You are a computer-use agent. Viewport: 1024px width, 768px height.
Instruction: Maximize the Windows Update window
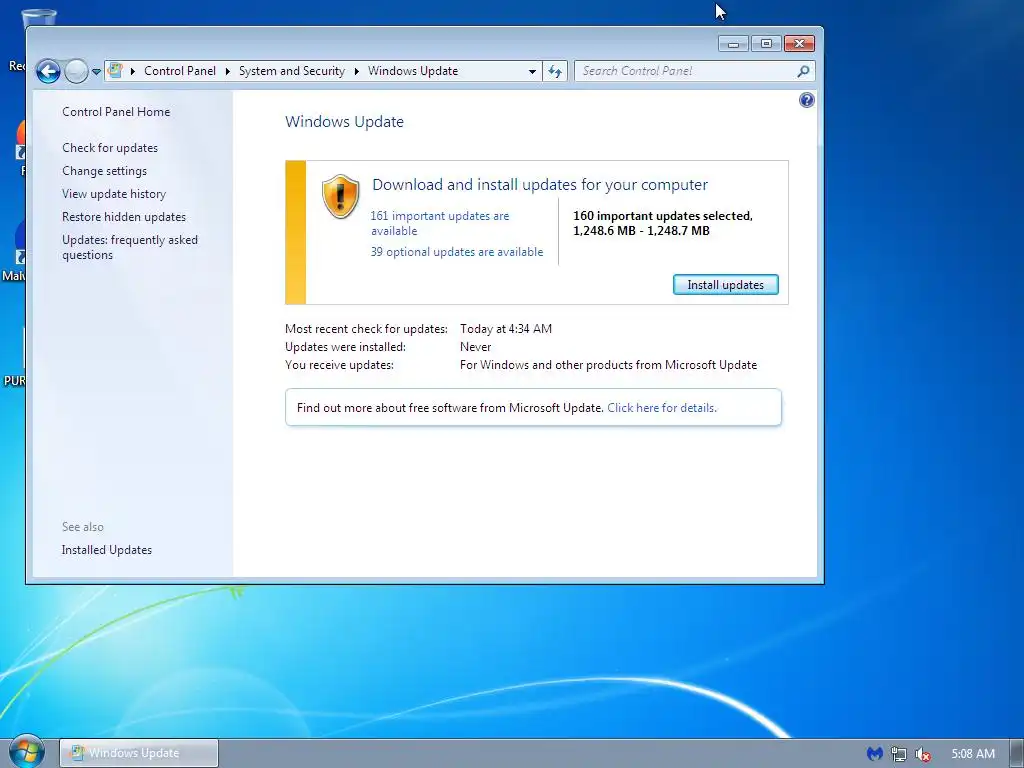click(766, 44)
